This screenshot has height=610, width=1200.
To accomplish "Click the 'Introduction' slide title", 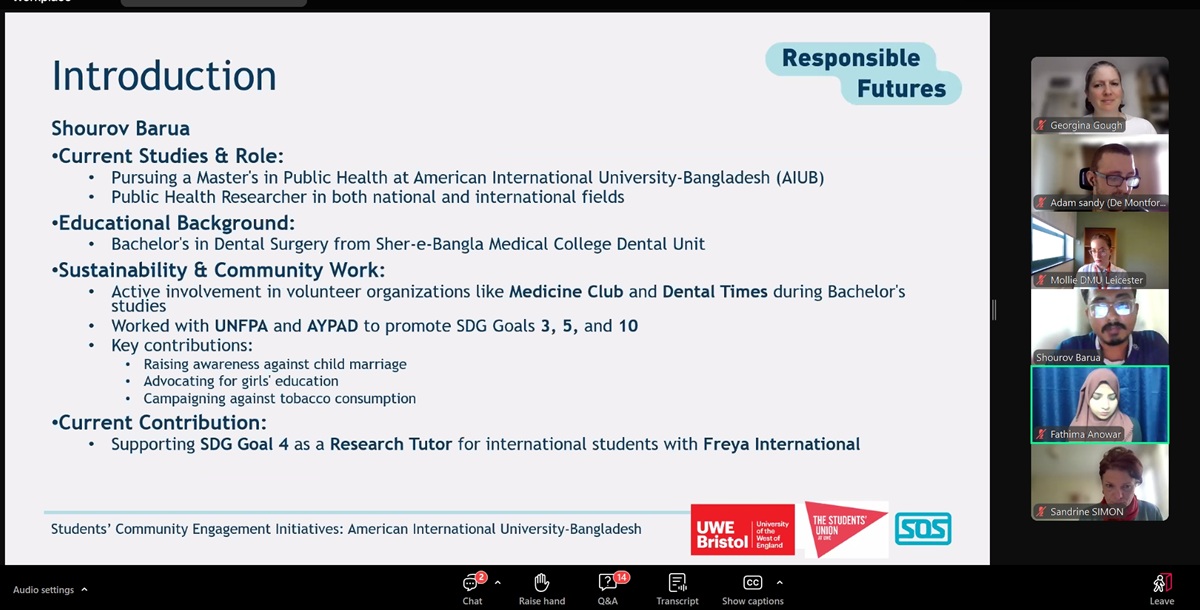I will (x=164, y=76).
